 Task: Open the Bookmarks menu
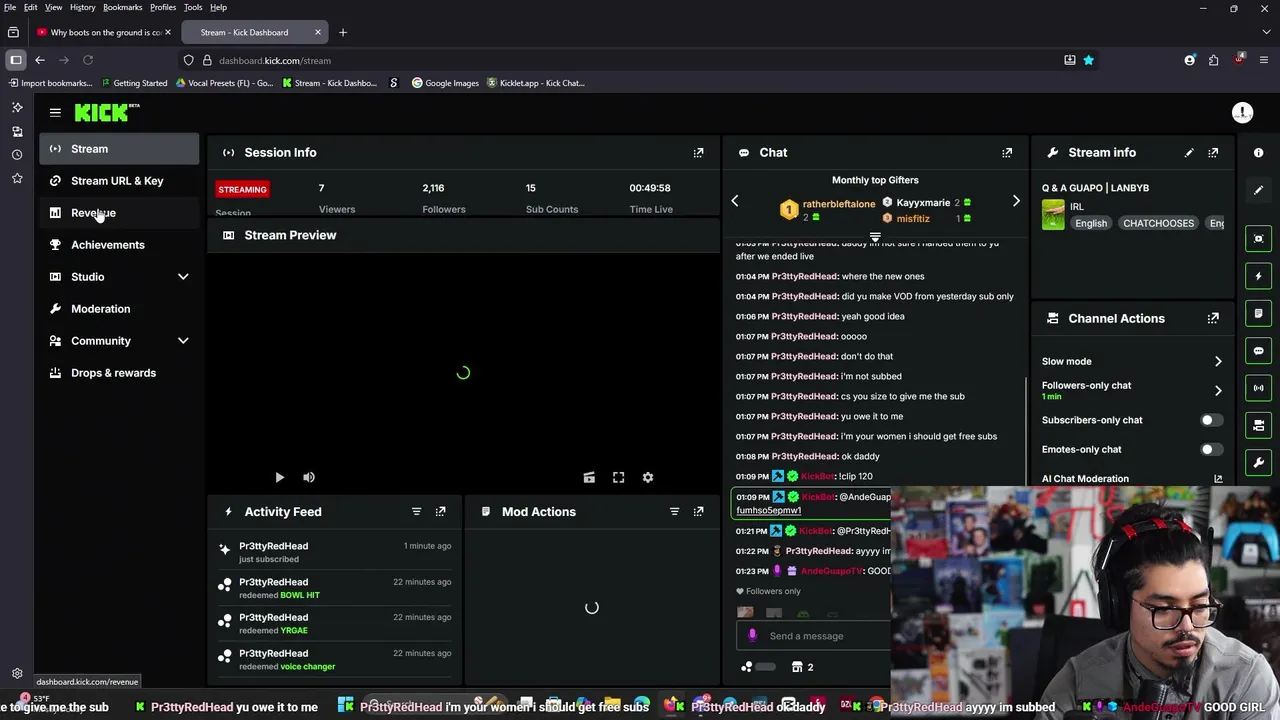(x=123, y=7)
